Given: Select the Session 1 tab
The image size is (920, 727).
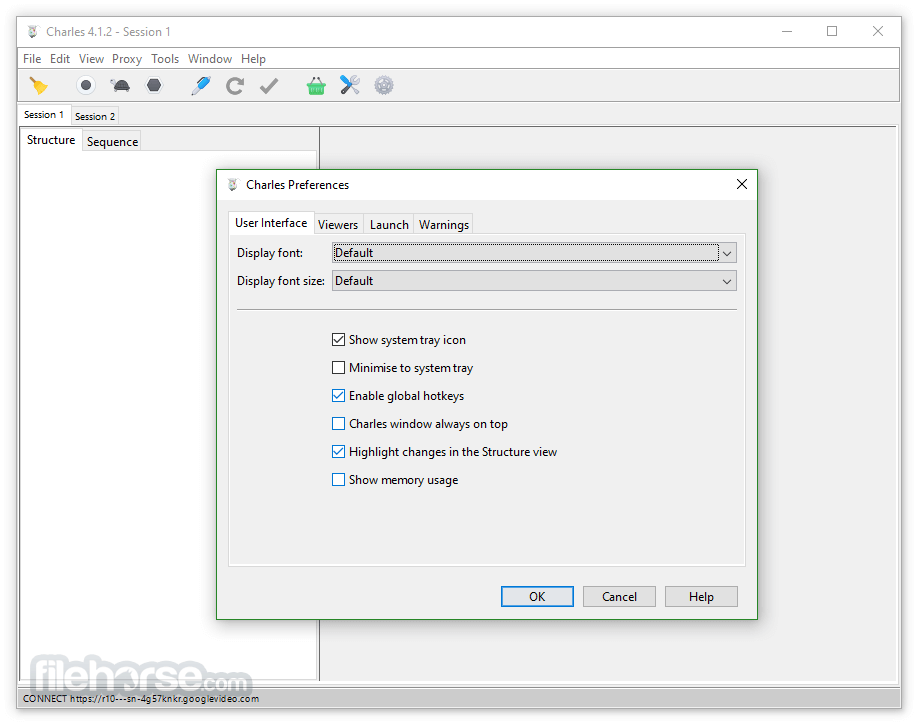Looking at the screenshot, I should tap(44, 114).
